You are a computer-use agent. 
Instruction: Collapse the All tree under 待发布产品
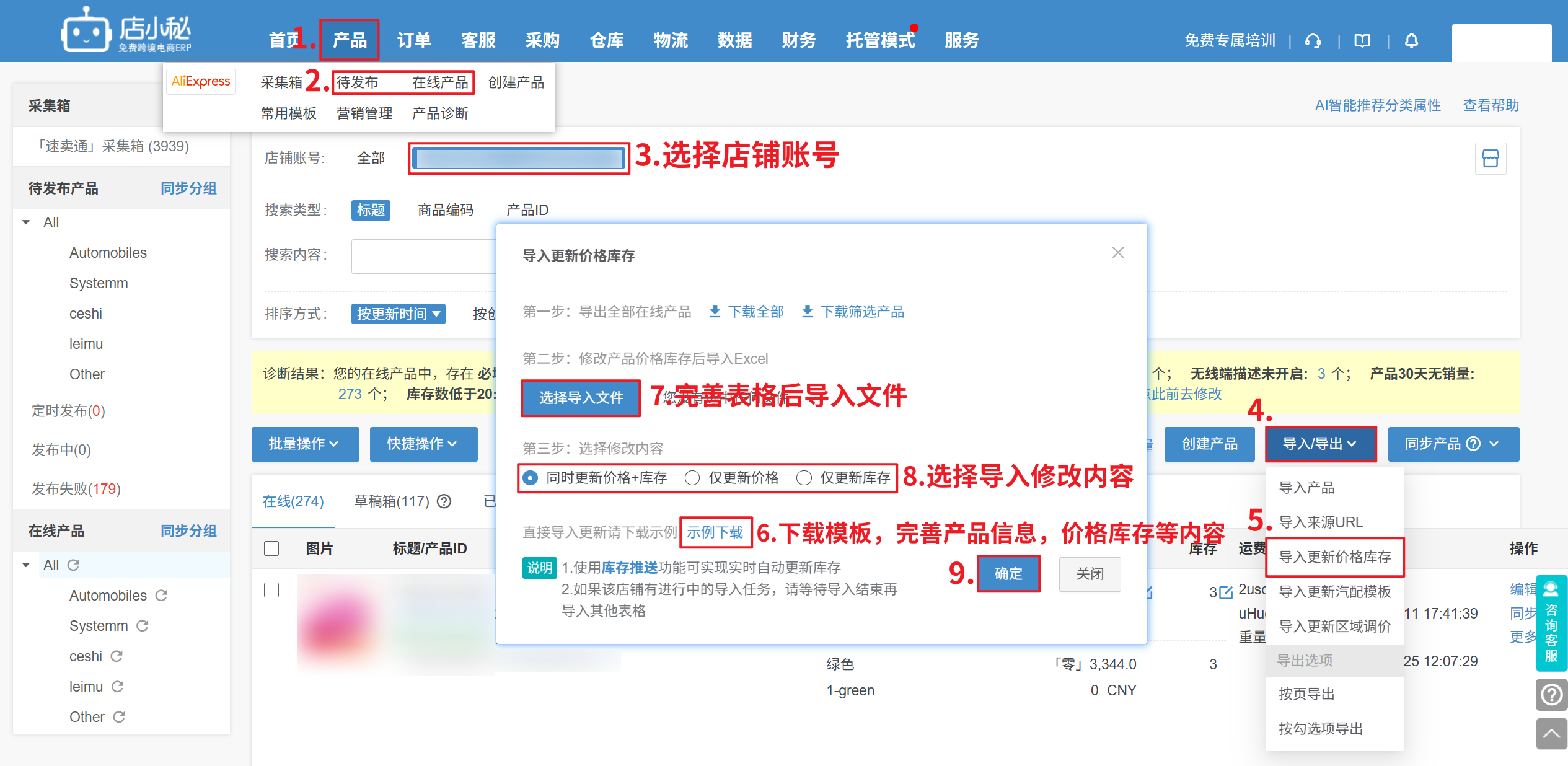click(x=26, y=222)
